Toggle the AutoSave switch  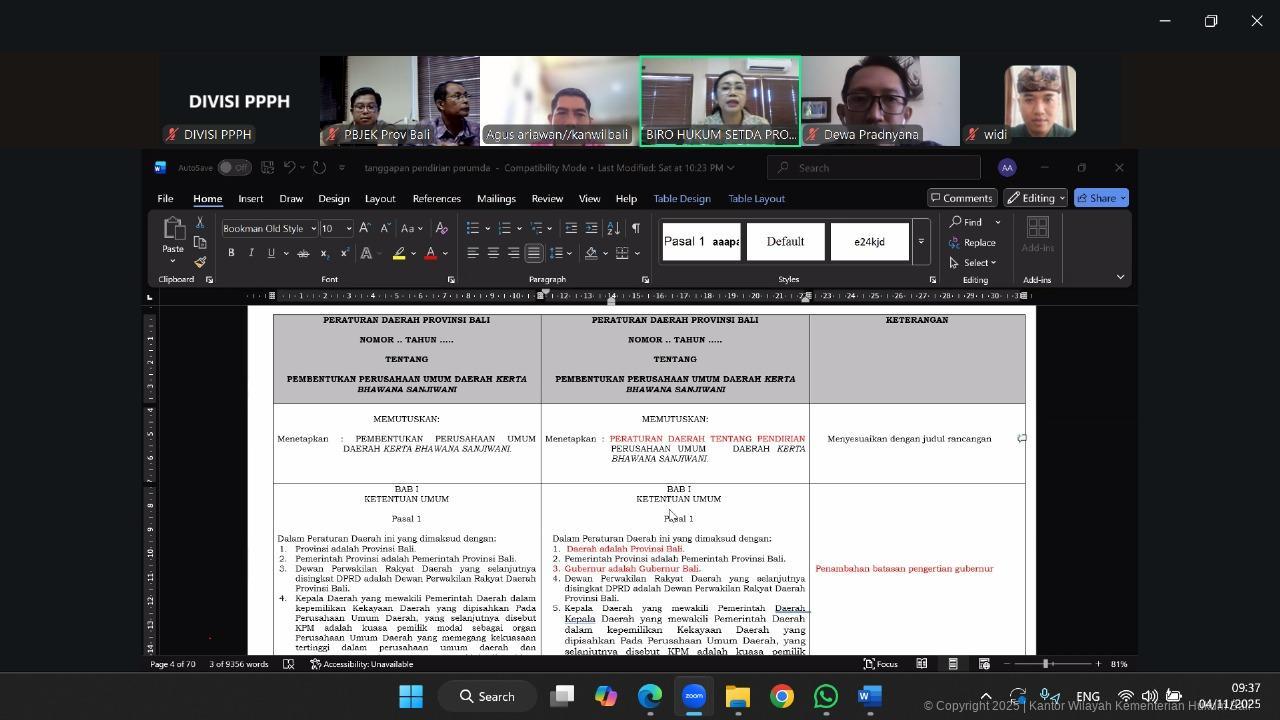(x=233, y=168)
